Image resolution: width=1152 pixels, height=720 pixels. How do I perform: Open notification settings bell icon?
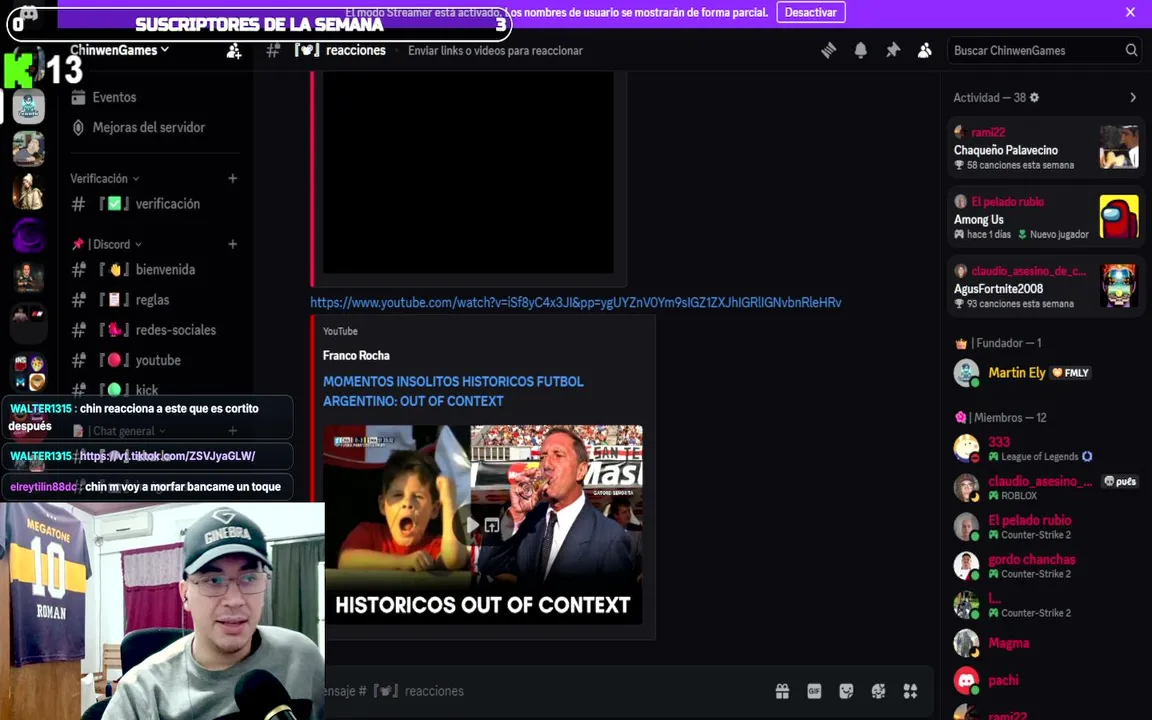(860, 50)
